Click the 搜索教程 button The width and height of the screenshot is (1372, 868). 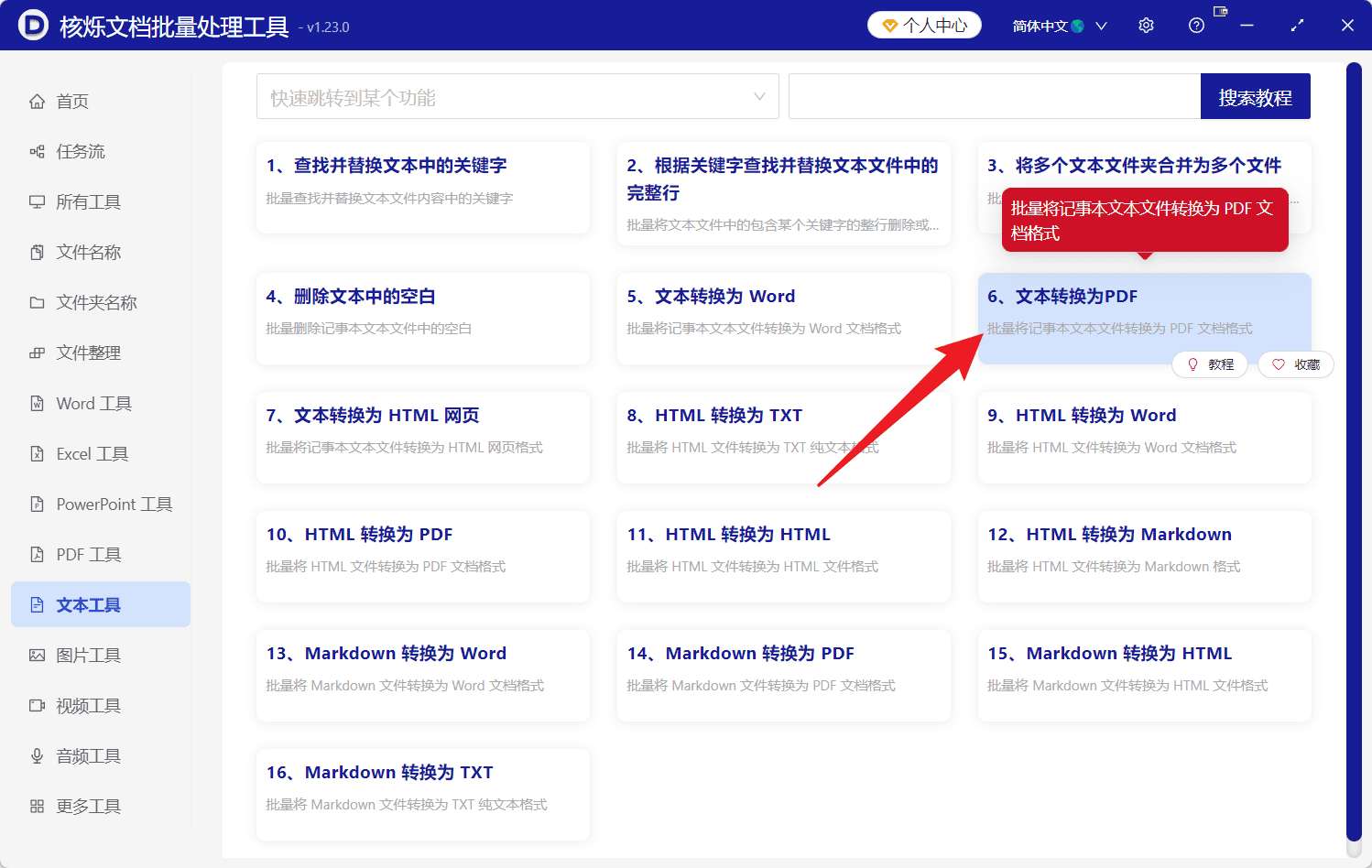pos(1256,96)
